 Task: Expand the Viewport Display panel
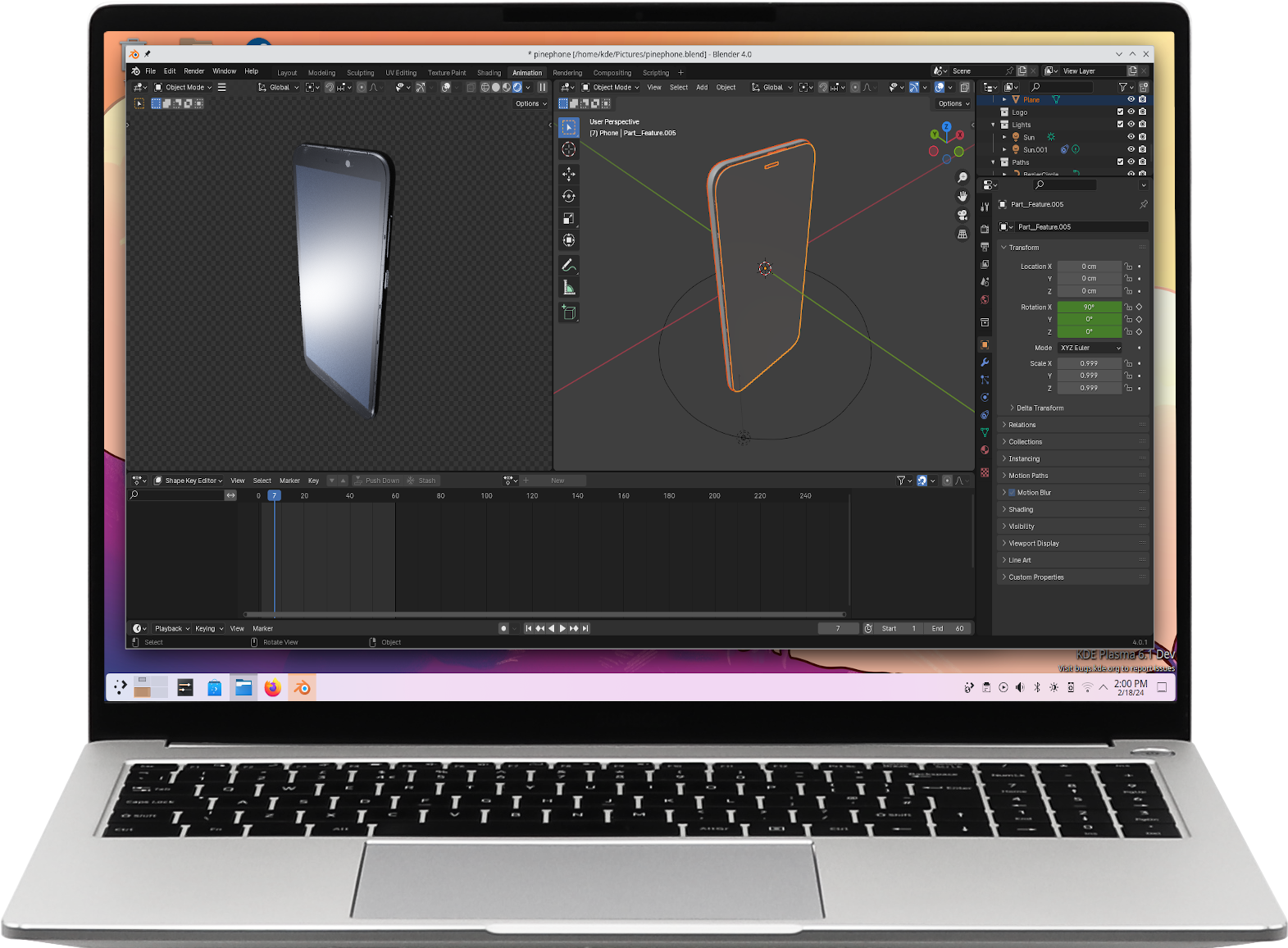[x=1033, y=544]
